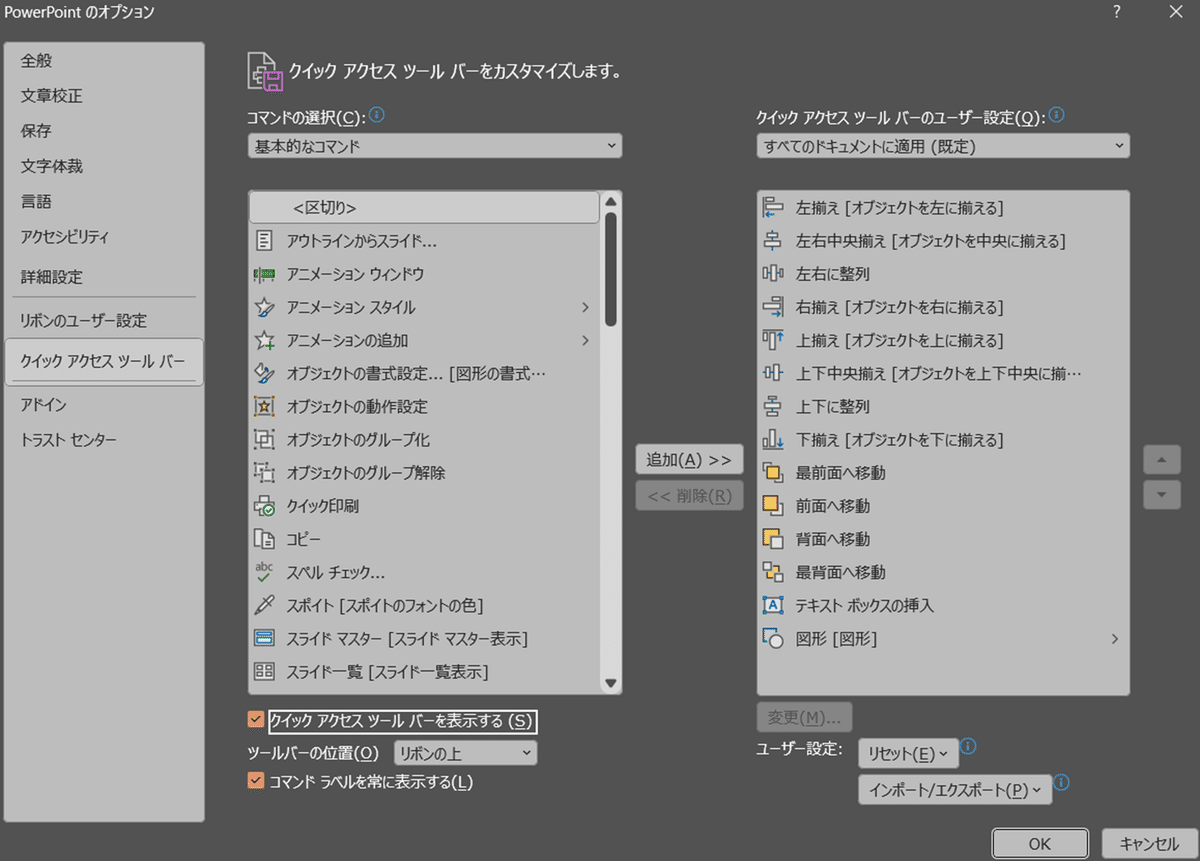Select the アウトラインからスライド command icon

point(264,241)
